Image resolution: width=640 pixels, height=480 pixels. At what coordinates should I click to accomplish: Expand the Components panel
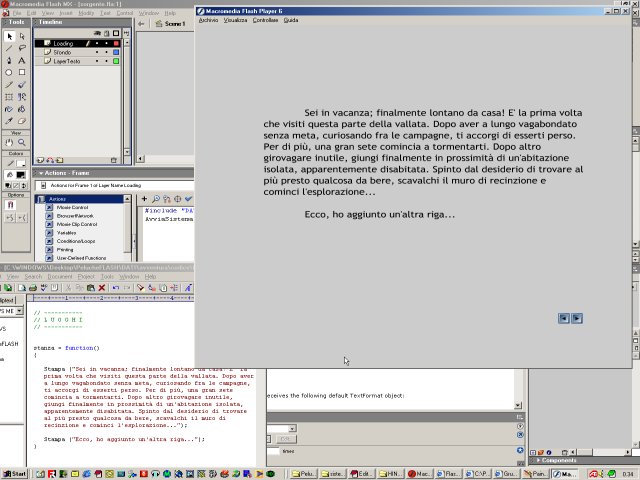click(539, 460)
